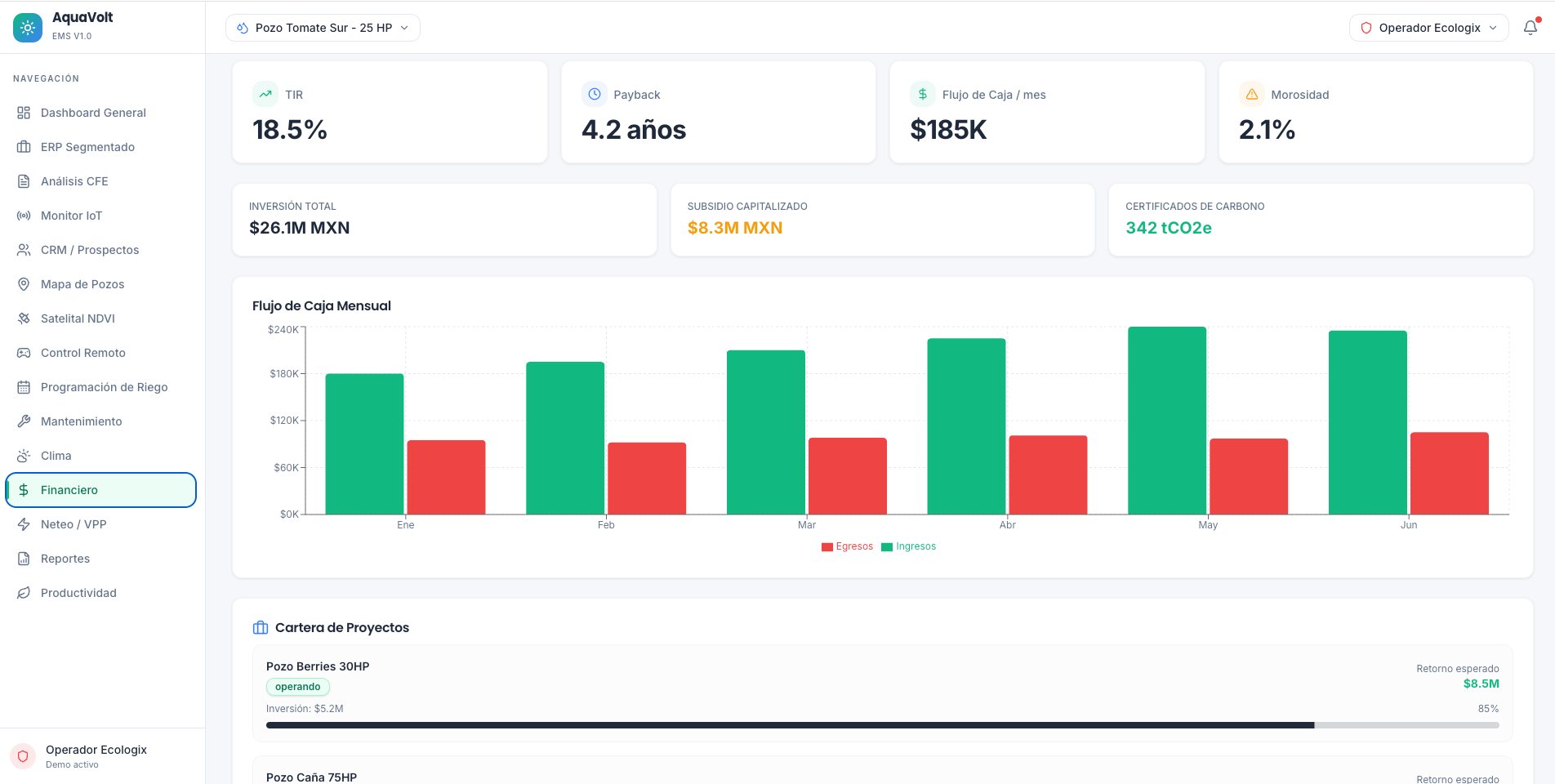The height and width of the screenshot is (784, 1555).
Task: Switch to the Productividad section
Action: click(101, 593)
